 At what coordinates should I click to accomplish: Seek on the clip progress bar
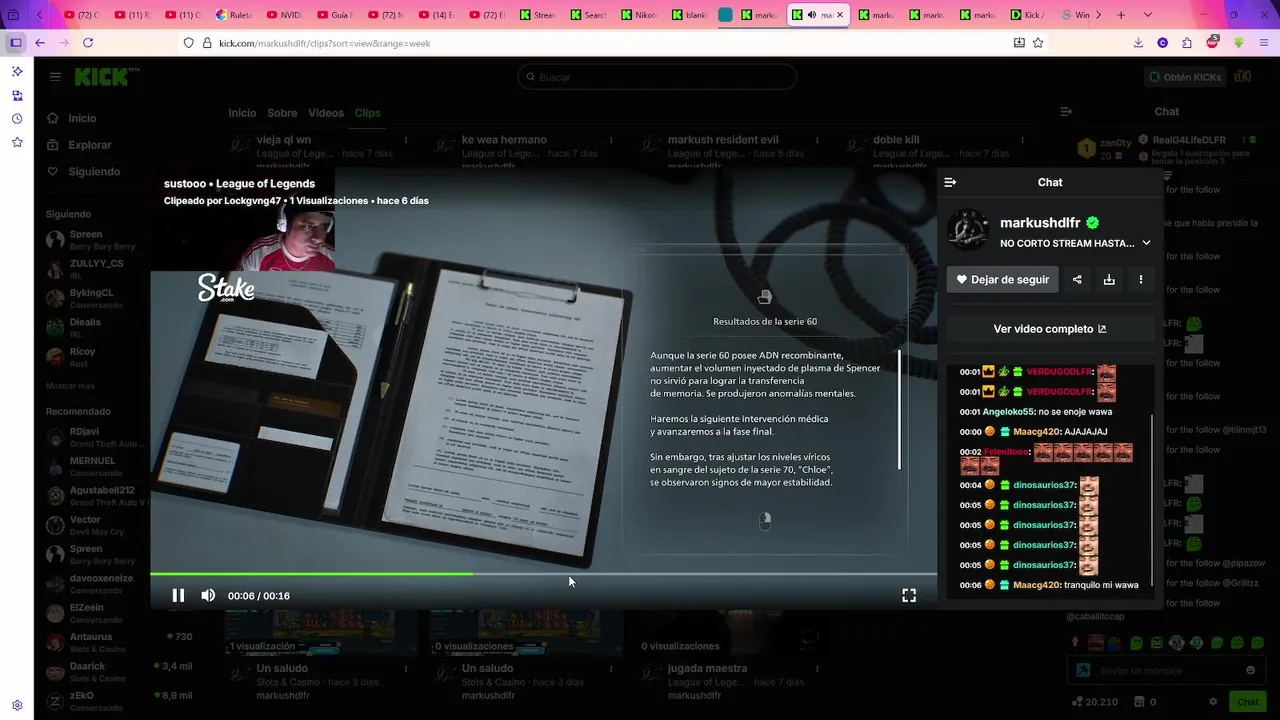coord(543,574)
